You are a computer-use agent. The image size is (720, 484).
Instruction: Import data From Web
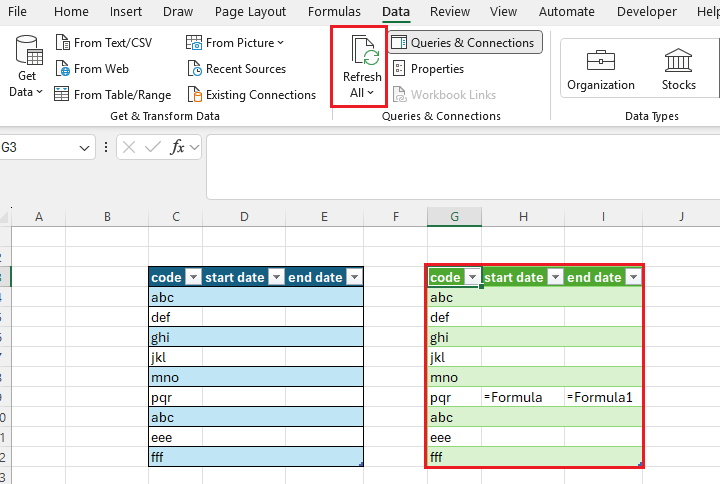[x=92, y=69]
